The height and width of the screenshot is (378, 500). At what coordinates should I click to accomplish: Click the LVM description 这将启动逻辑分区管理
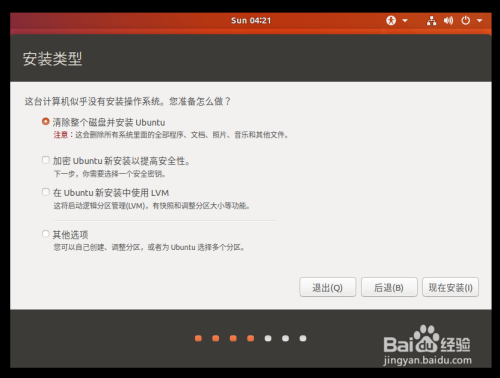pos(152,206)
